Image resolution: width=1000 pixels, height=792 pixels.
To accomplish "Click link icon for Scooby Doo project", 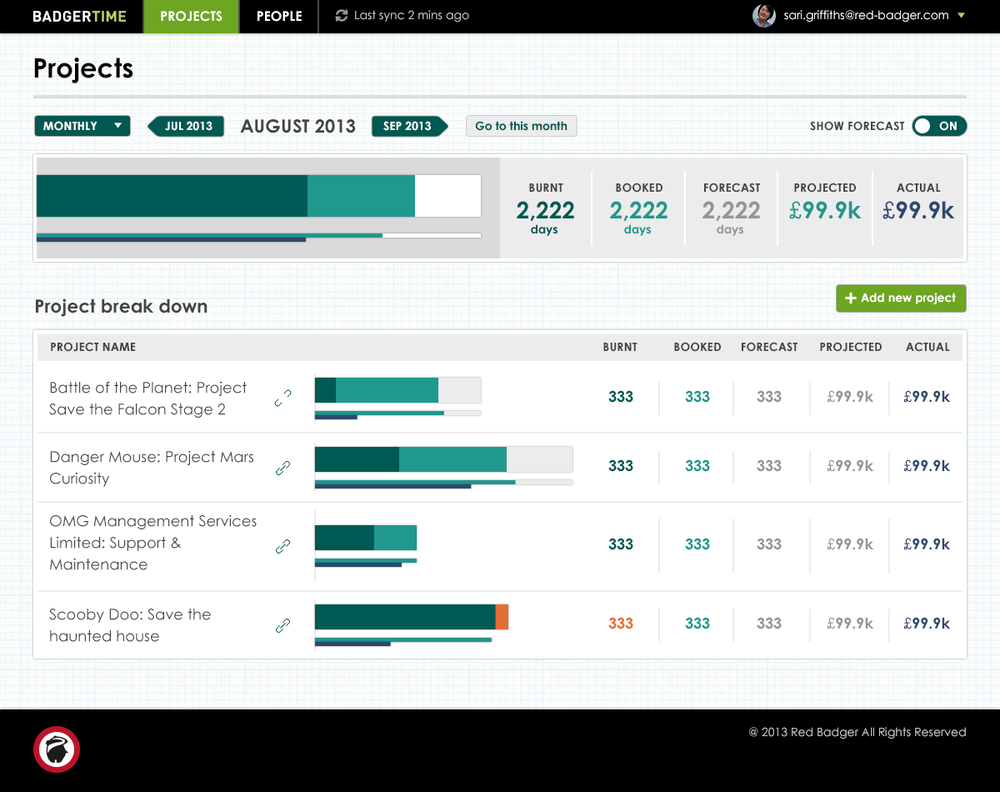I will tap(283, 626).
